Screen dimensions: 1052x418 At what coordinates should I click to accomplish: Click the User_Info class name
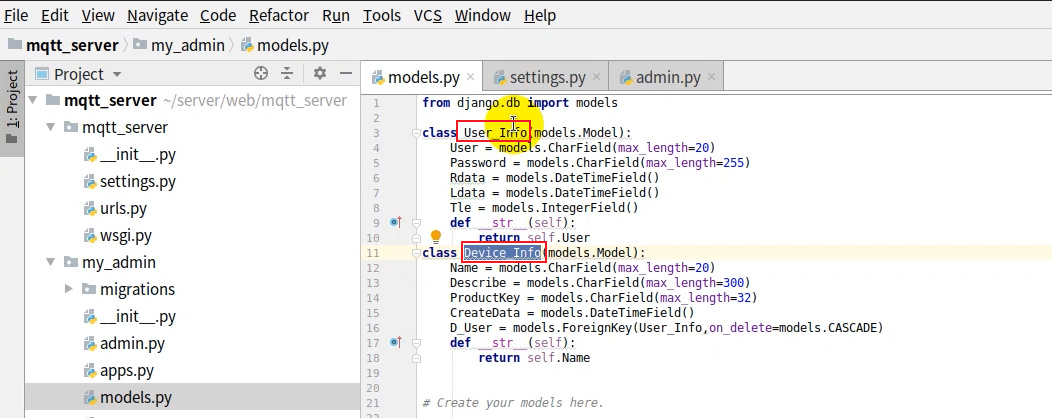click(x=495, y=133)
